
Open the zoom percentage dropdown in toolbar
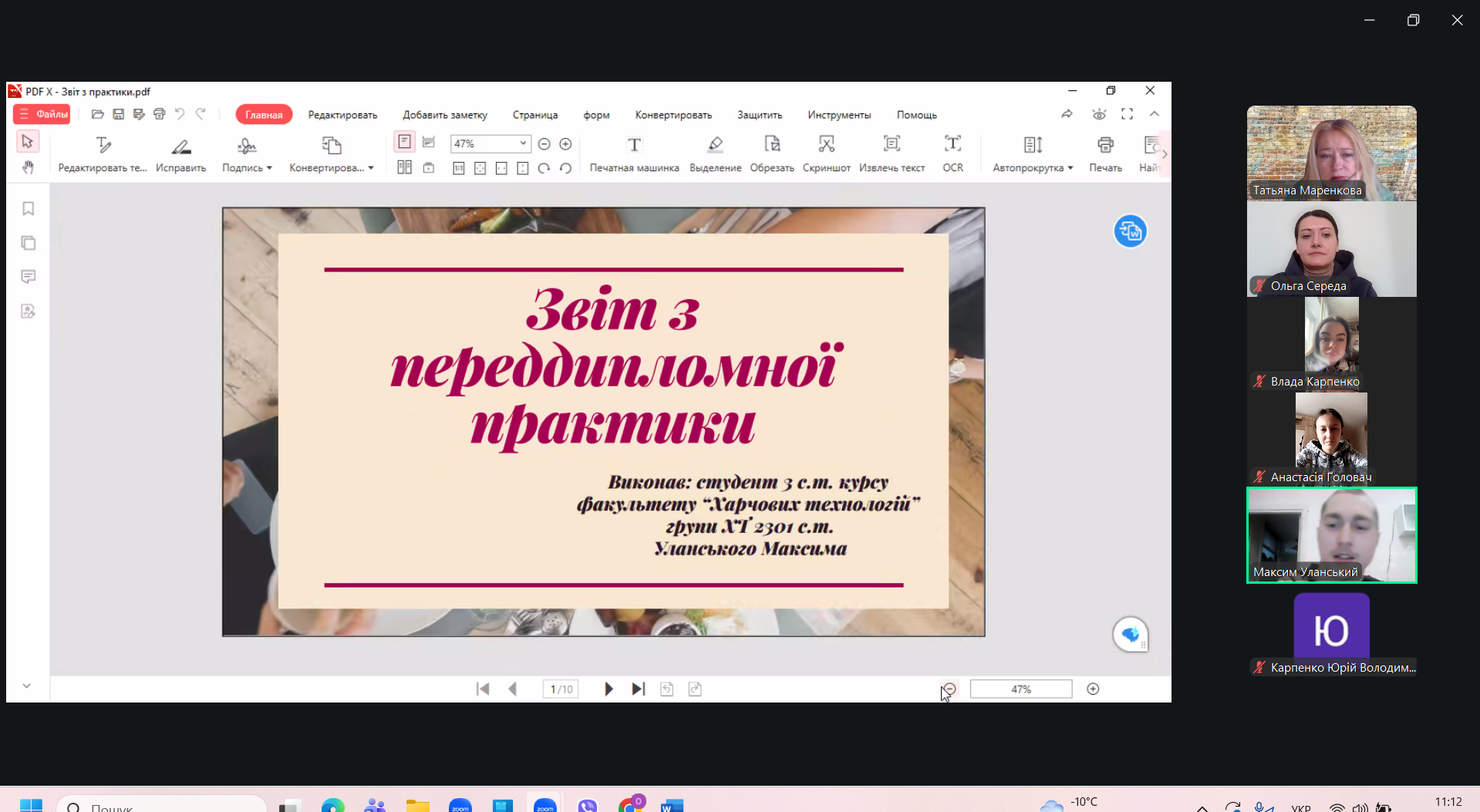(522, 143)
